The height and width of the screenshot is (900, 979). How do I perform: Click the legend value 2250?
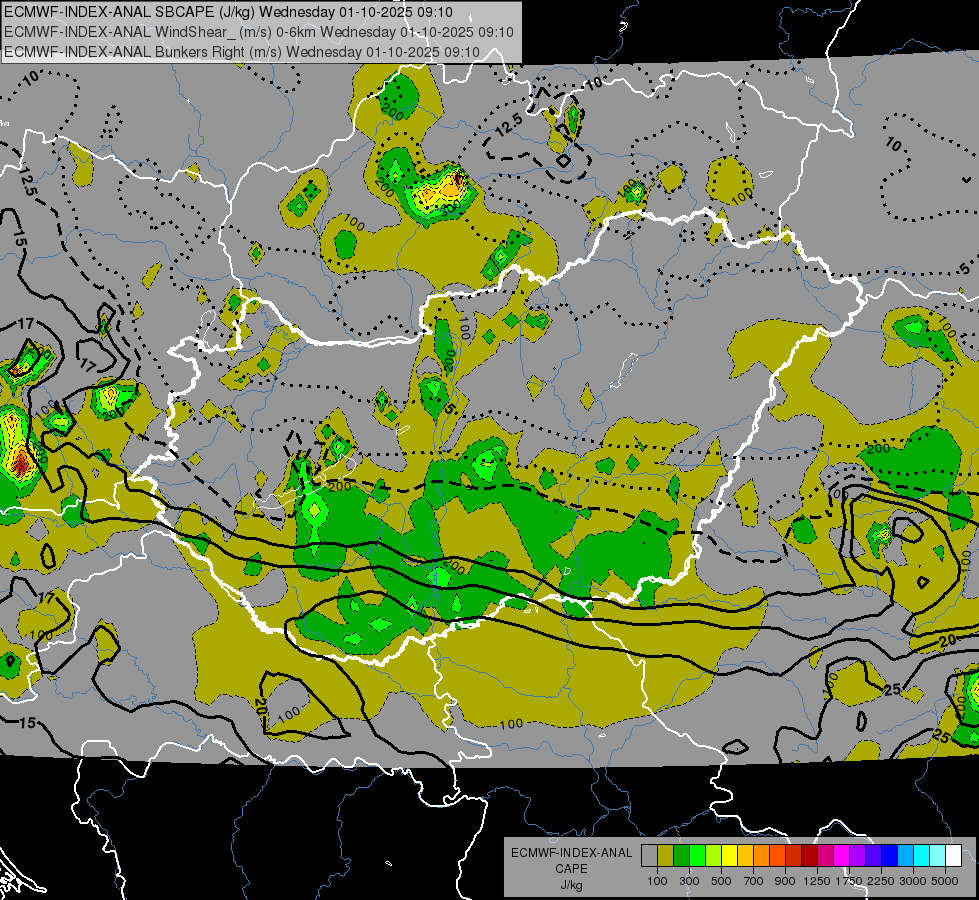[881, 881]
